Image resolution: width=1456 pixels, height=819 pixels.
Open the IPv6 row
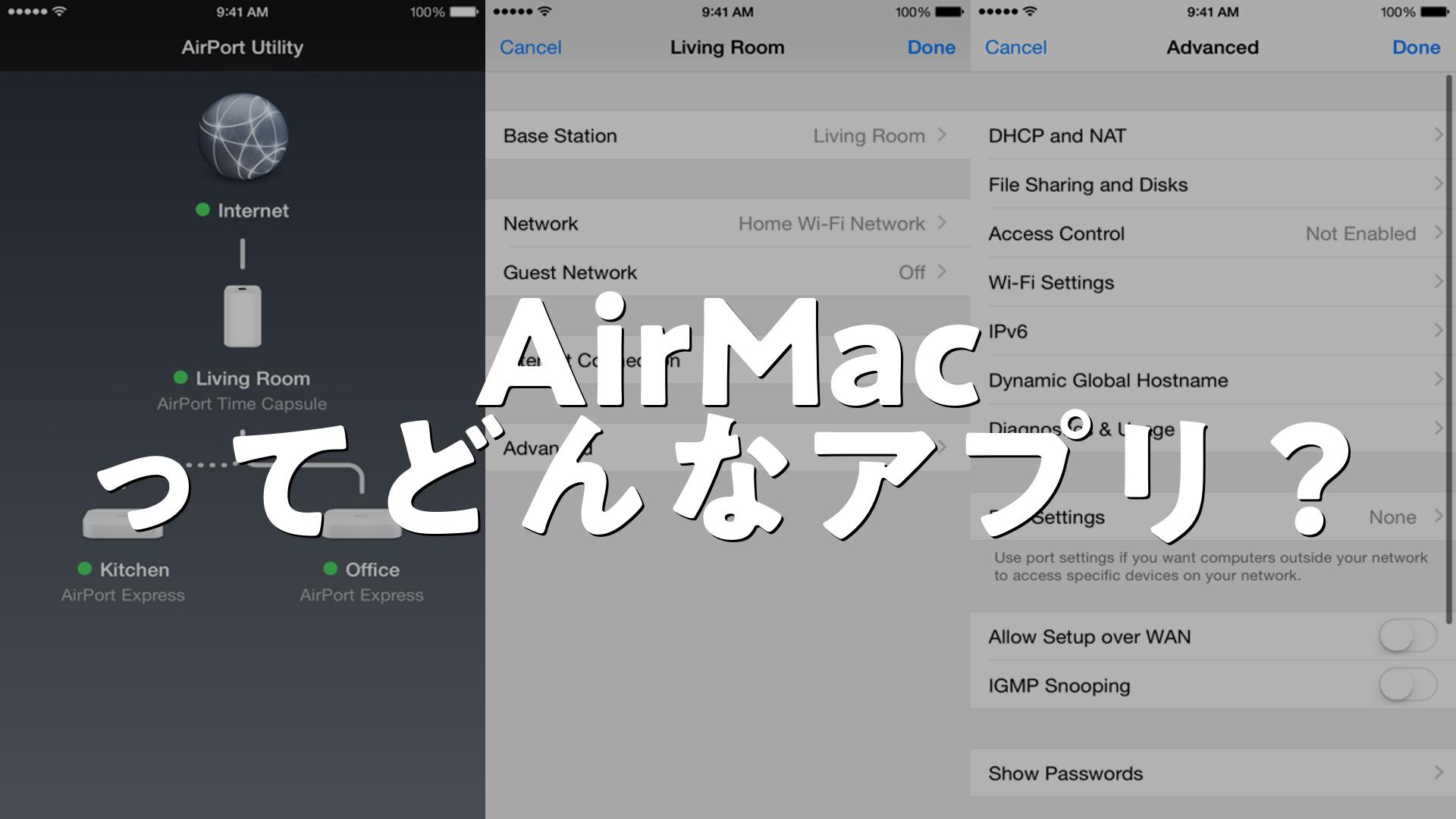click(x=1213, y=331)
